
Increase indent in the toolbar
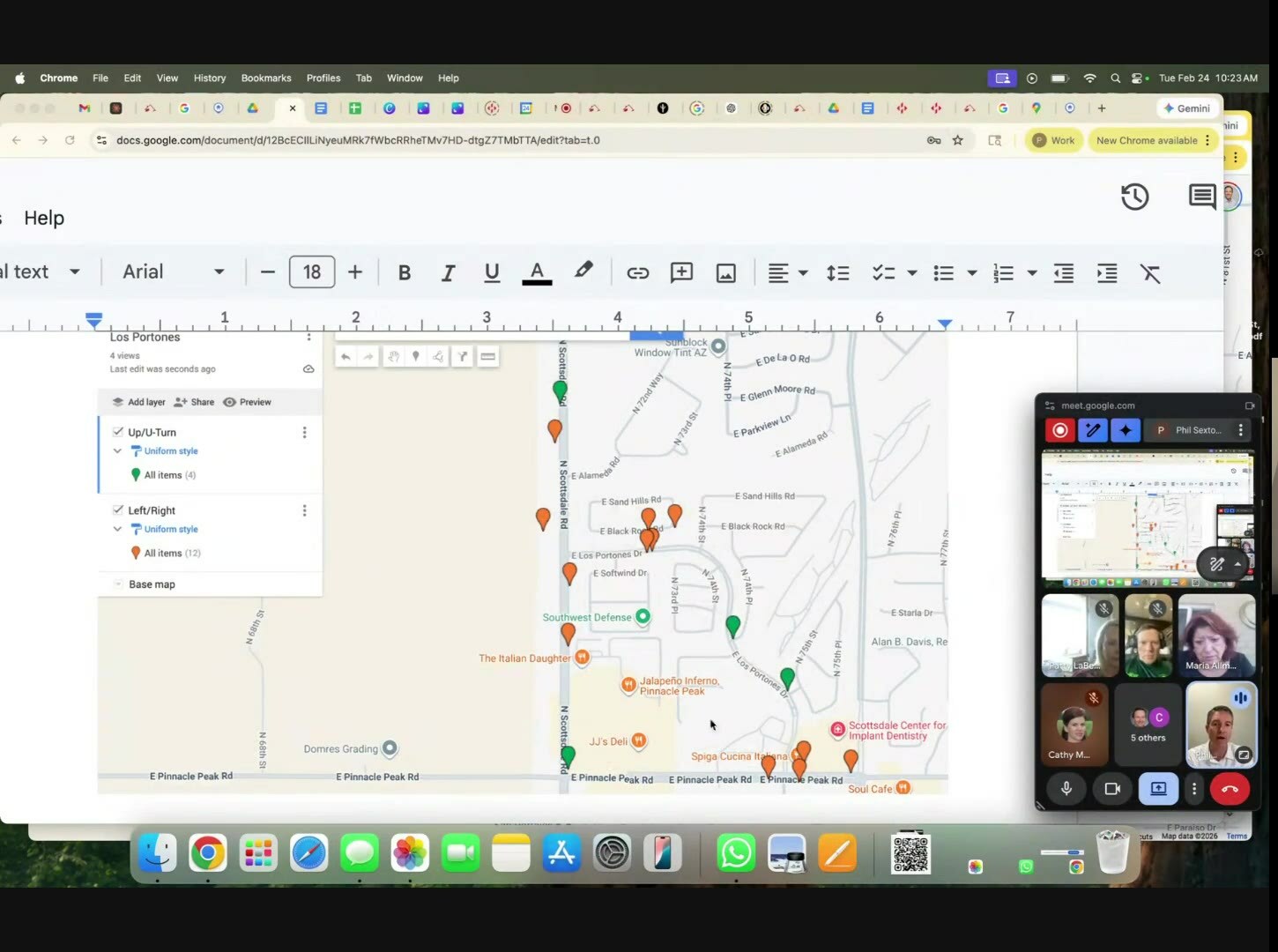coord(1107,273)
